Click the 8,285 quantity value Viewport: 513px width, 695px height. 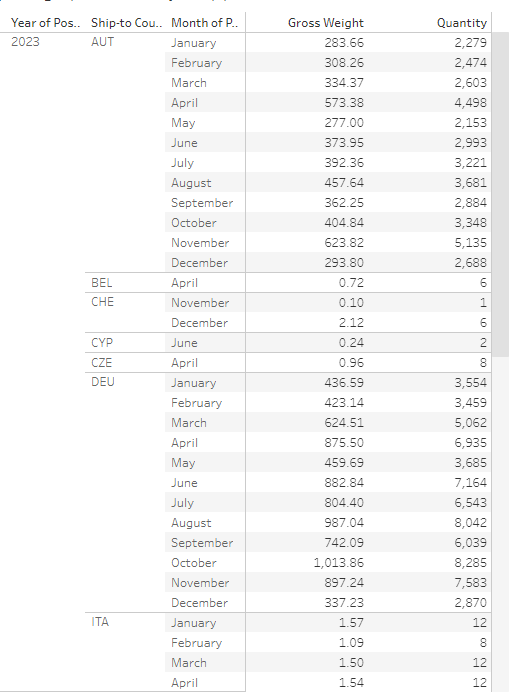click(x=470, y=562)
